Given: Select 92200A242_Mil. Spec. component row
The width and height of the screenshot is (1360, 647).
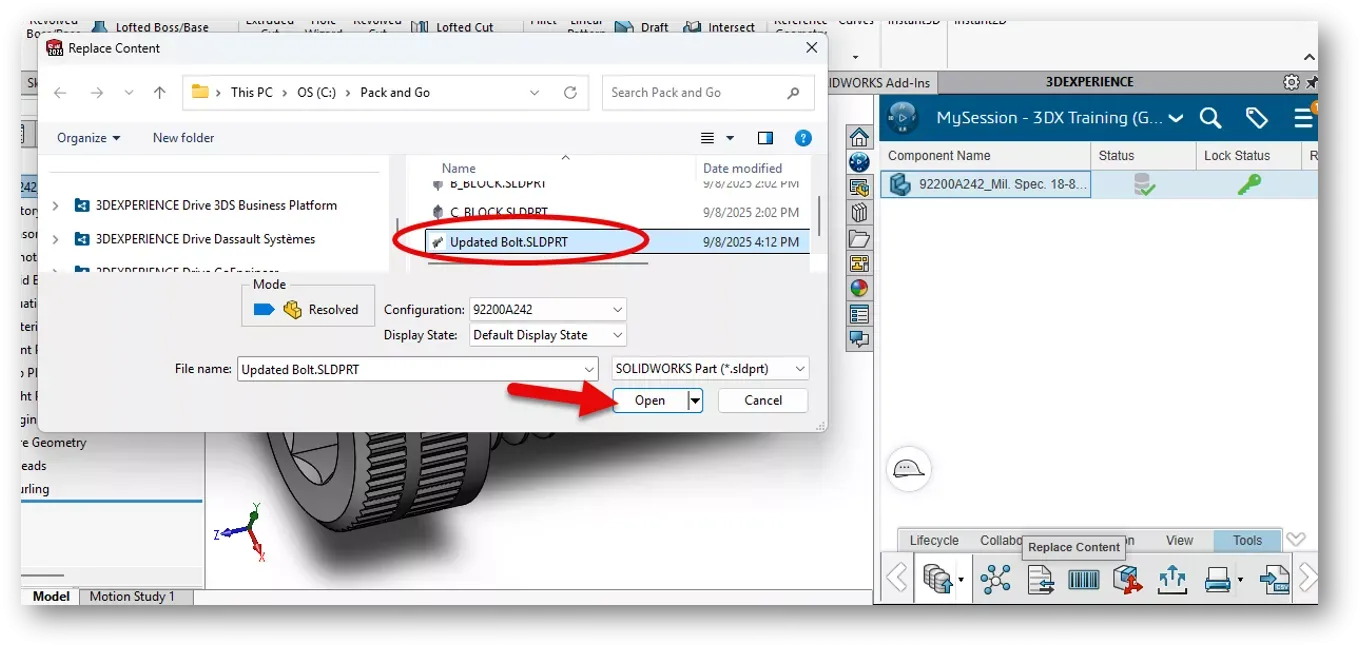Looking at the screenshot, I should point(985,184).
